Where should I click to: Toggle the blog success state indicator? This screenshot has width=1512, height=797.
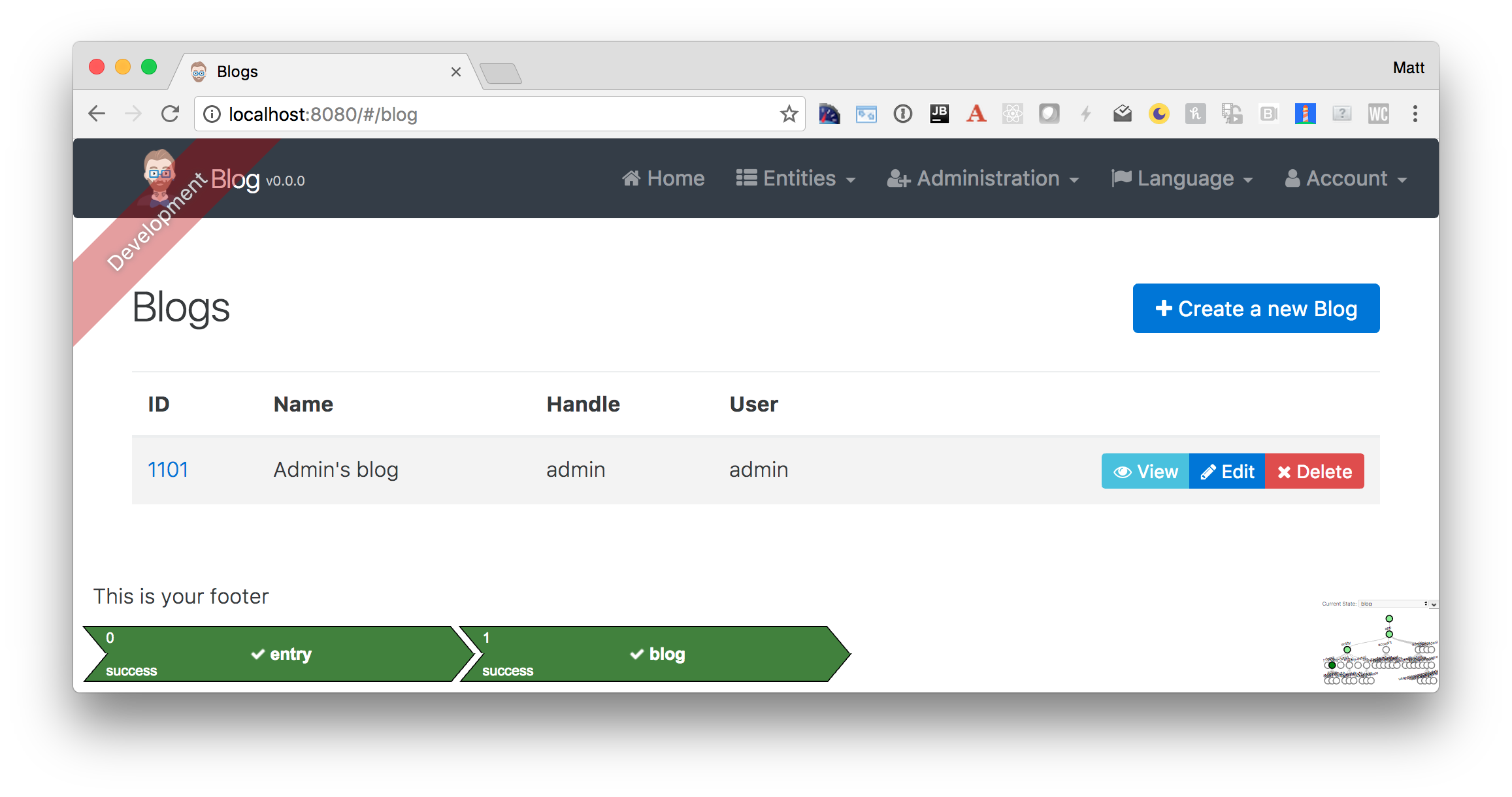pyautogui.click(x=654, y=654)
